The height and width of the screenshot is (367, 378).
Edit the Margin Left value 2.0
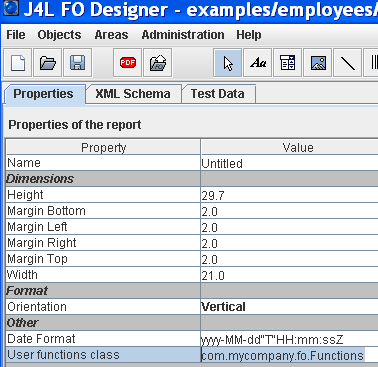click(289, 227)
